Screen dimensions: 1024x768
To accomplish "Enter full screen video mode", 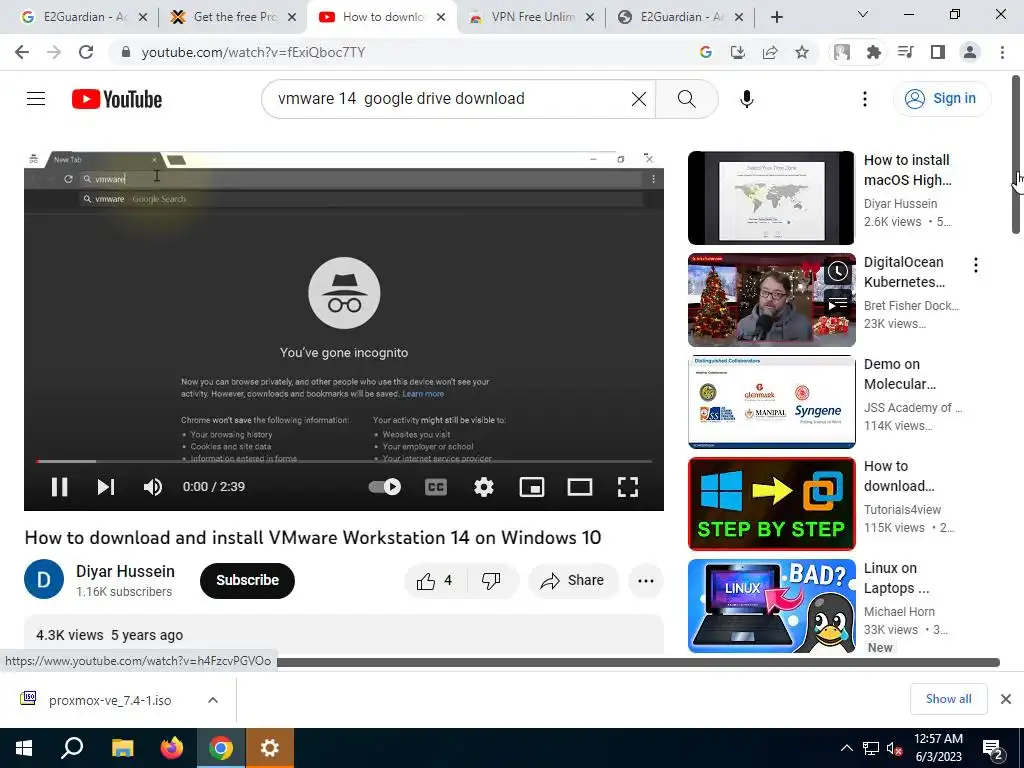I will click(628, 487).
